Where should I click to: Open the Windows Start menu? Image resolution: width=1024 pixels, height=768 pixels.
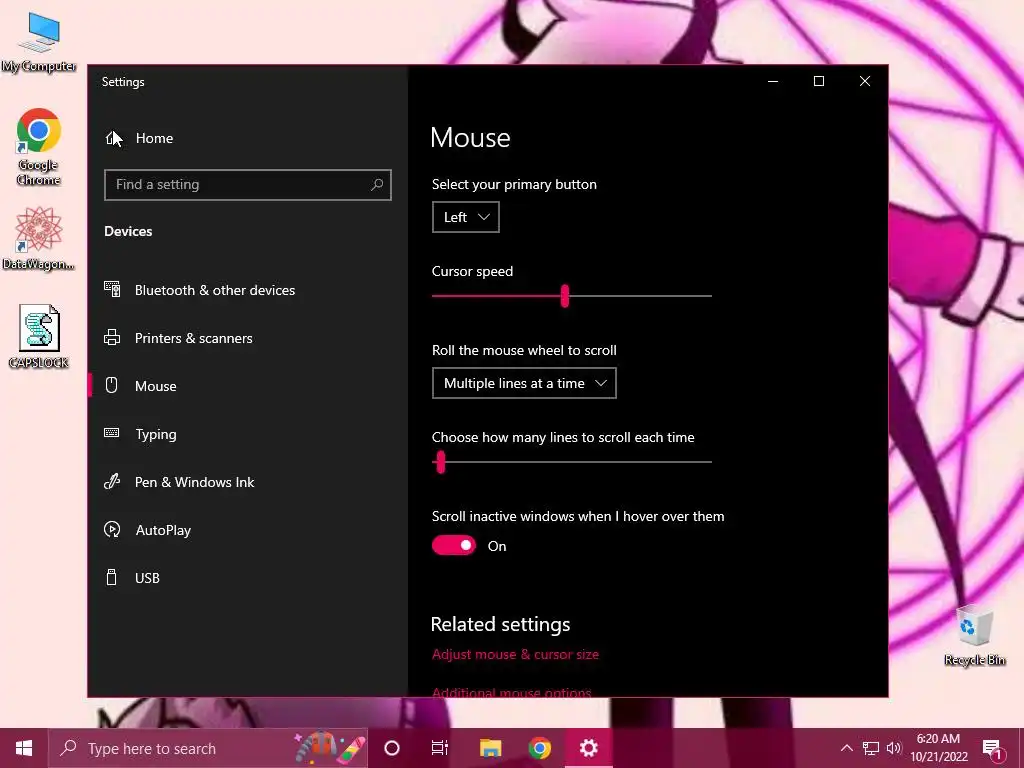click(24, 748)
